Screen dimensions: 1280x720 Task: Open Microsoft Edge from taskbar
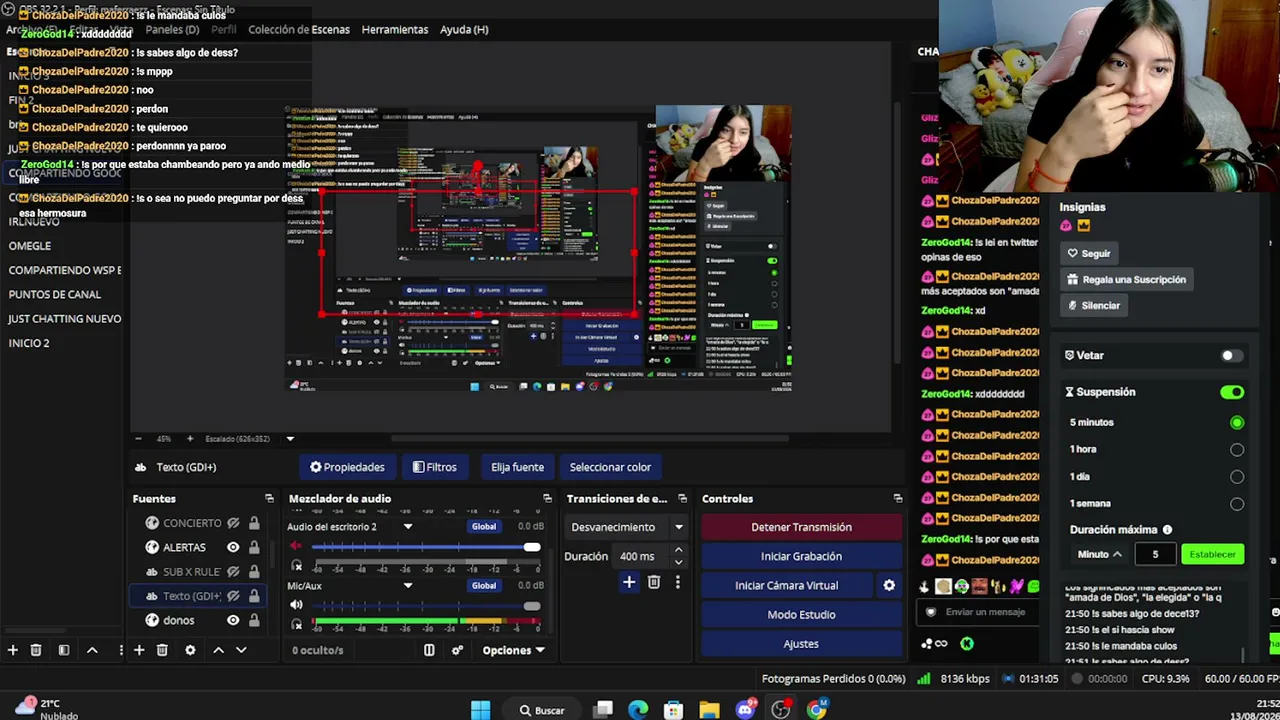click(x=638, y=710)
